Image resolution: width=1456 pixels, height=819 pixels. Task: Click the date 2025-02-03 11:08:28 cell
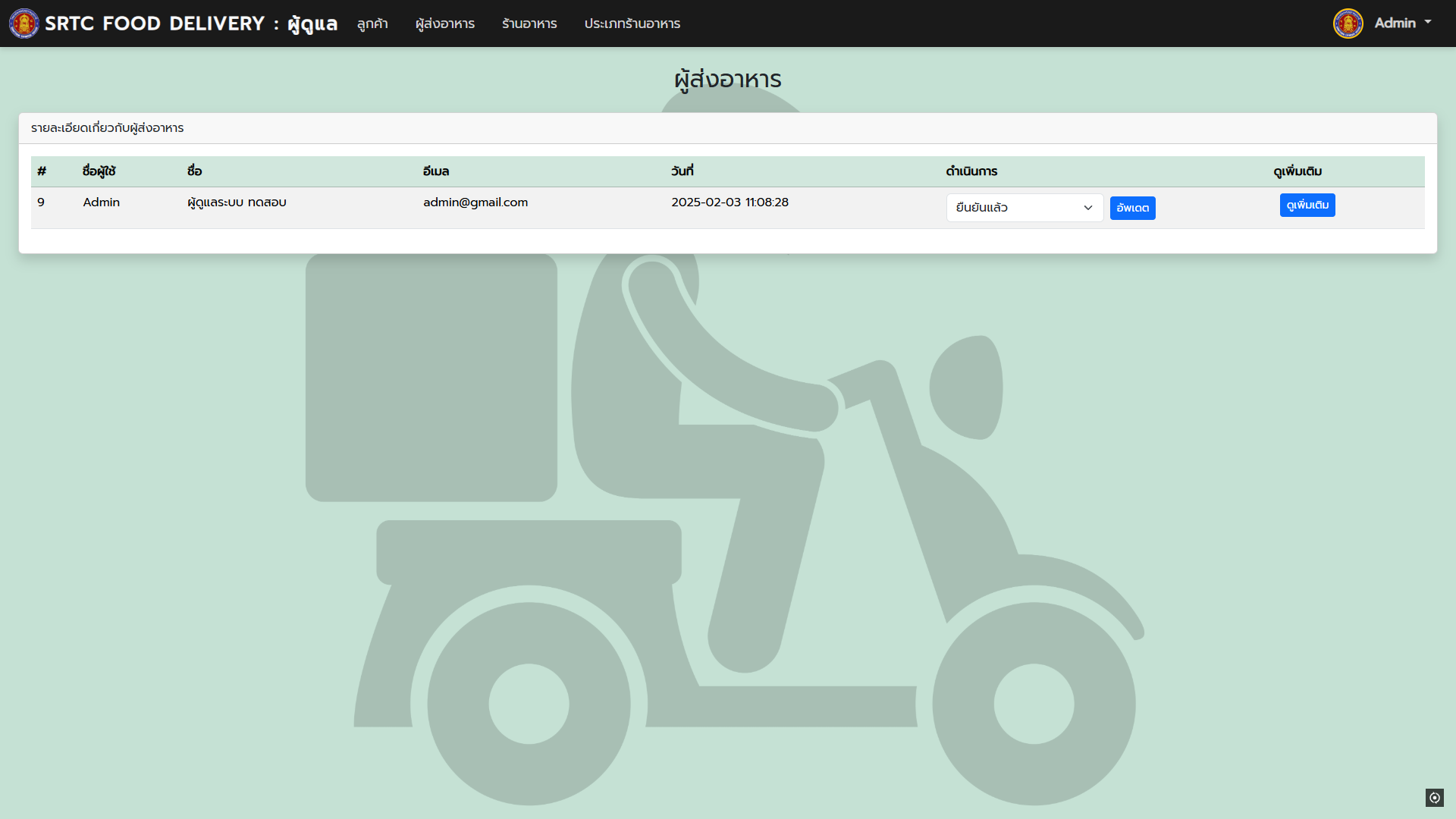point(730,202)
